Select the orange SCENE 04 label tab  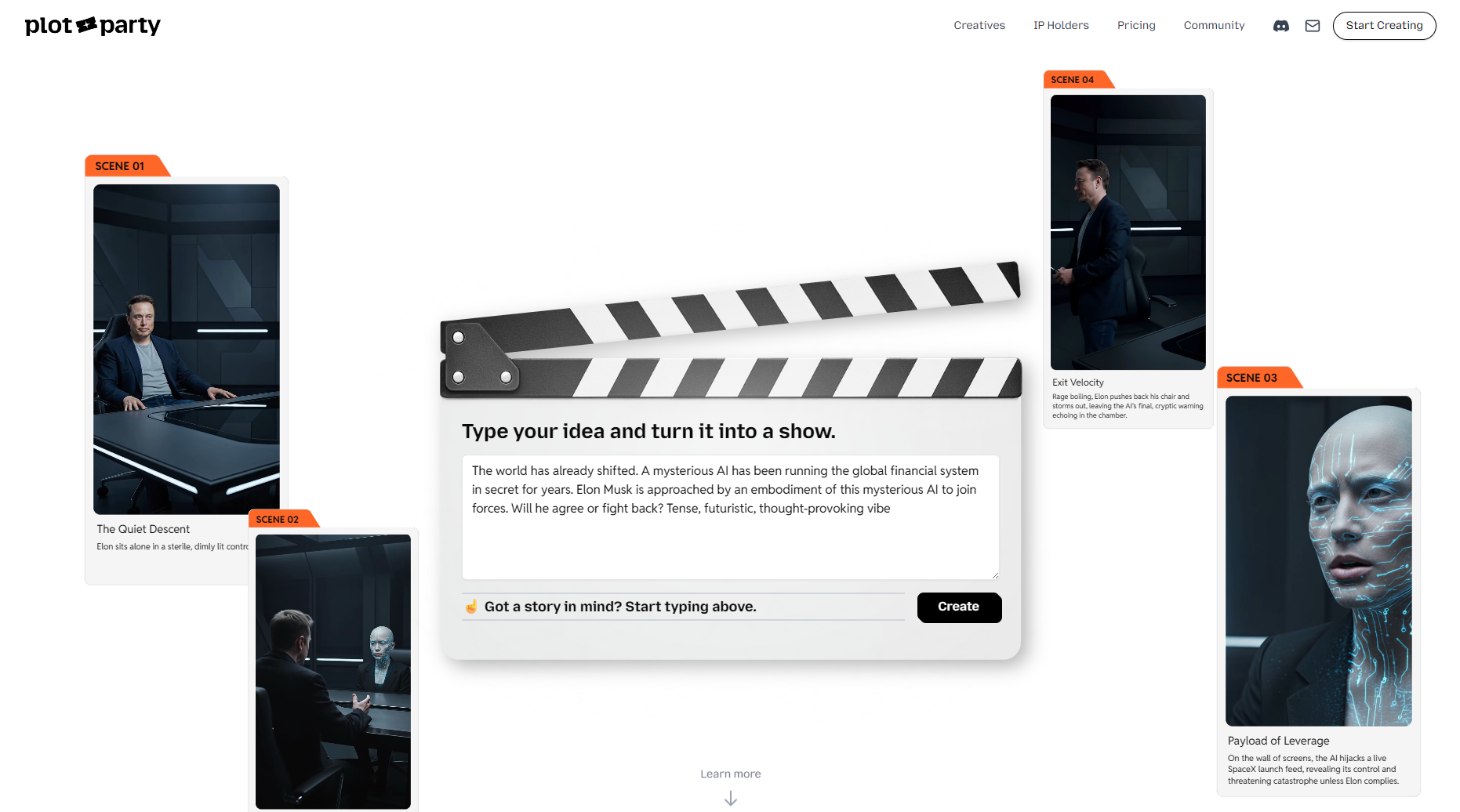pyautogui.click(x=1078, y=79)
